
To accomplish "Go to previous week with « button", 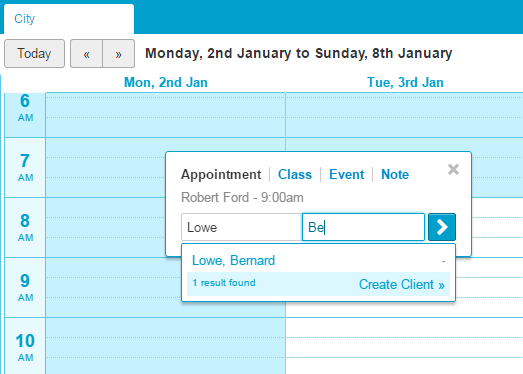I will 86,54.
